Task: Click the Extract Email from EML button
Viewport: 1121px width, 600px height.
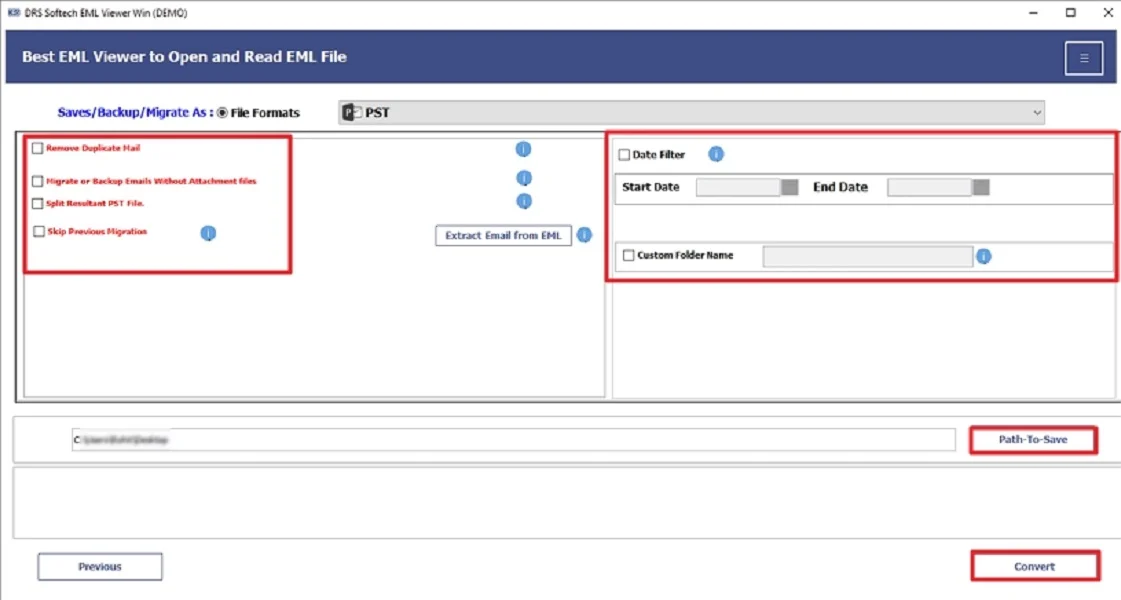Action: [503, 235]
